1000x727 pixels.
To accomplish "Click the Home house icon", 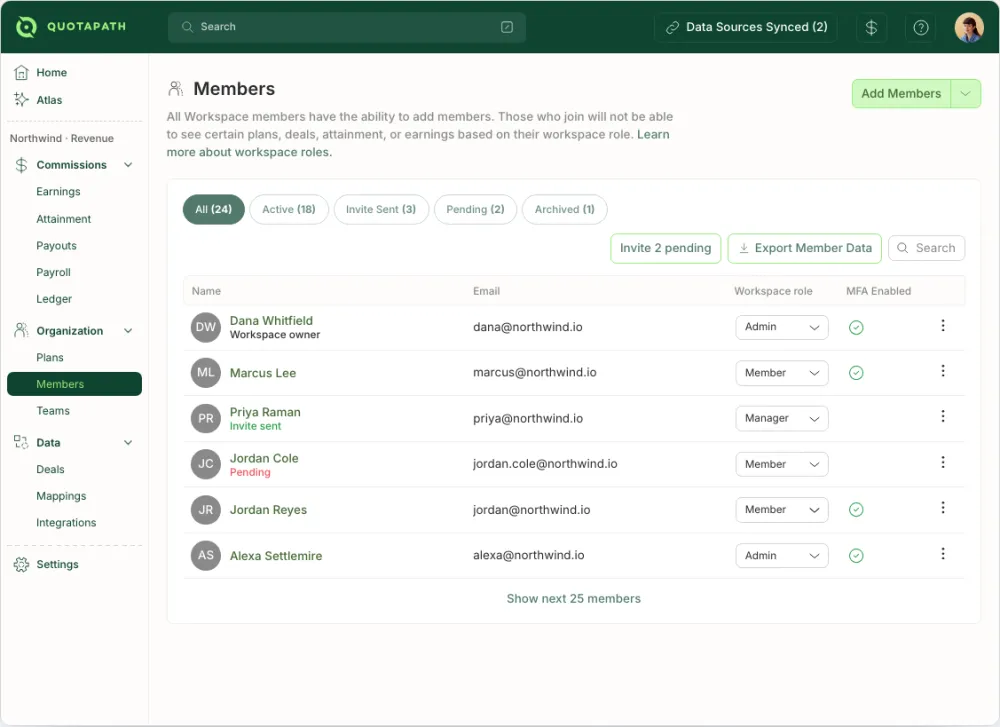I will pos(21,73).
